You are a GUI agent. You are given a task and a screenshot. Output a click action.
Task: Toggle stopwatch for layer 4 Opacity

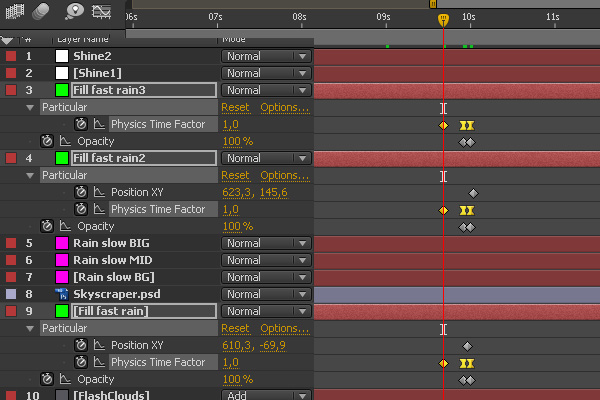pyautogui.click(x=47, y=226)
